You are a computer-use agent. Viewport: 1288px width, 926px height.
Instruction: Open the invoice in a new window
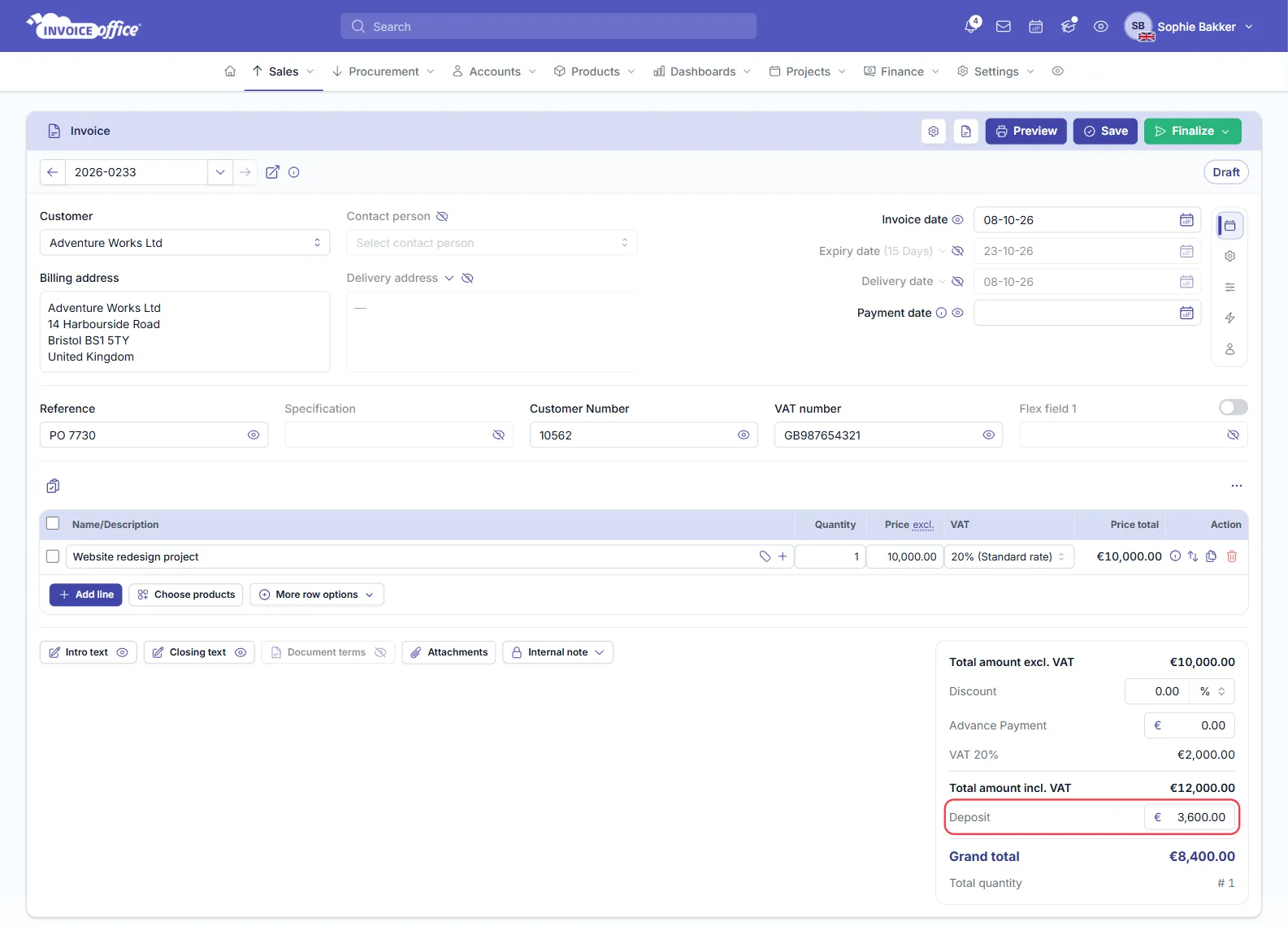273,172
